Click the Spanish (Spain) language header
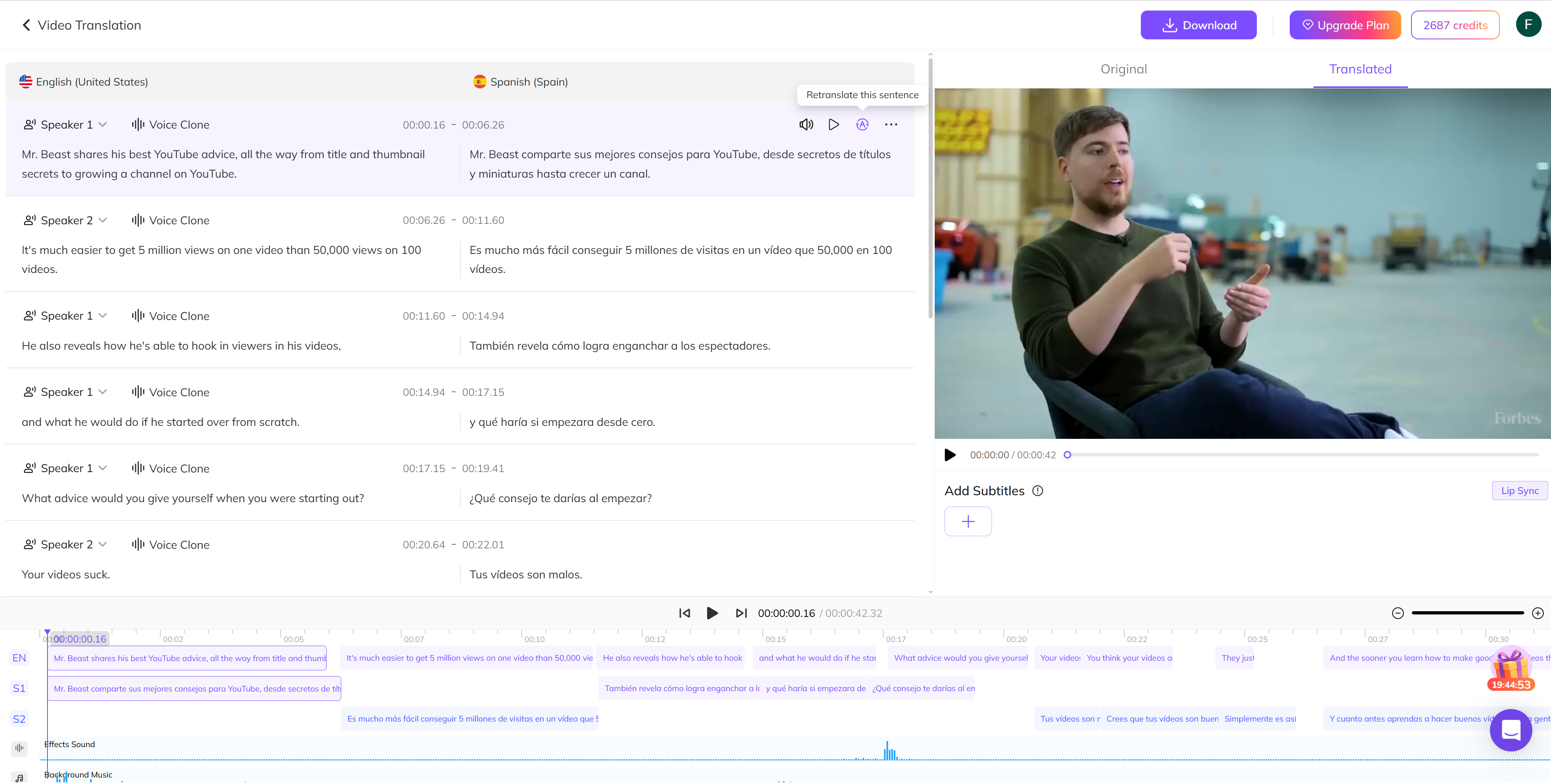 tap(520, 81)
